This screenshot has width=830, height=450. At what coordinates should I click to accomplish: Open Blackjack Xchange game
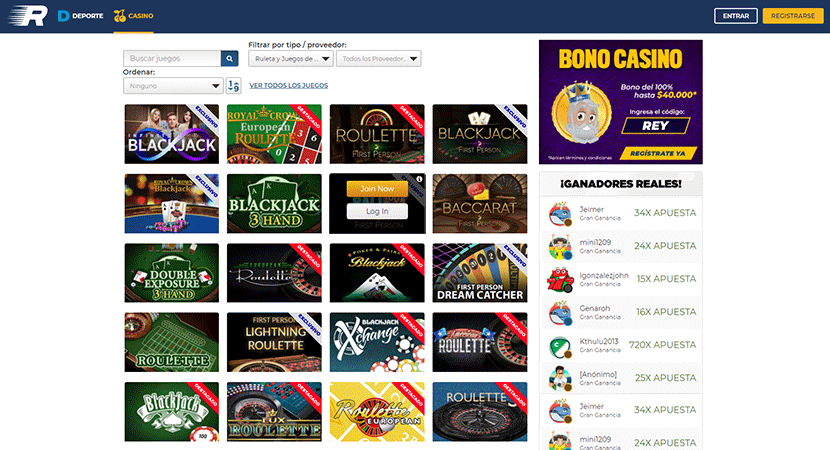pyautogui.click(x=377, y=342)
